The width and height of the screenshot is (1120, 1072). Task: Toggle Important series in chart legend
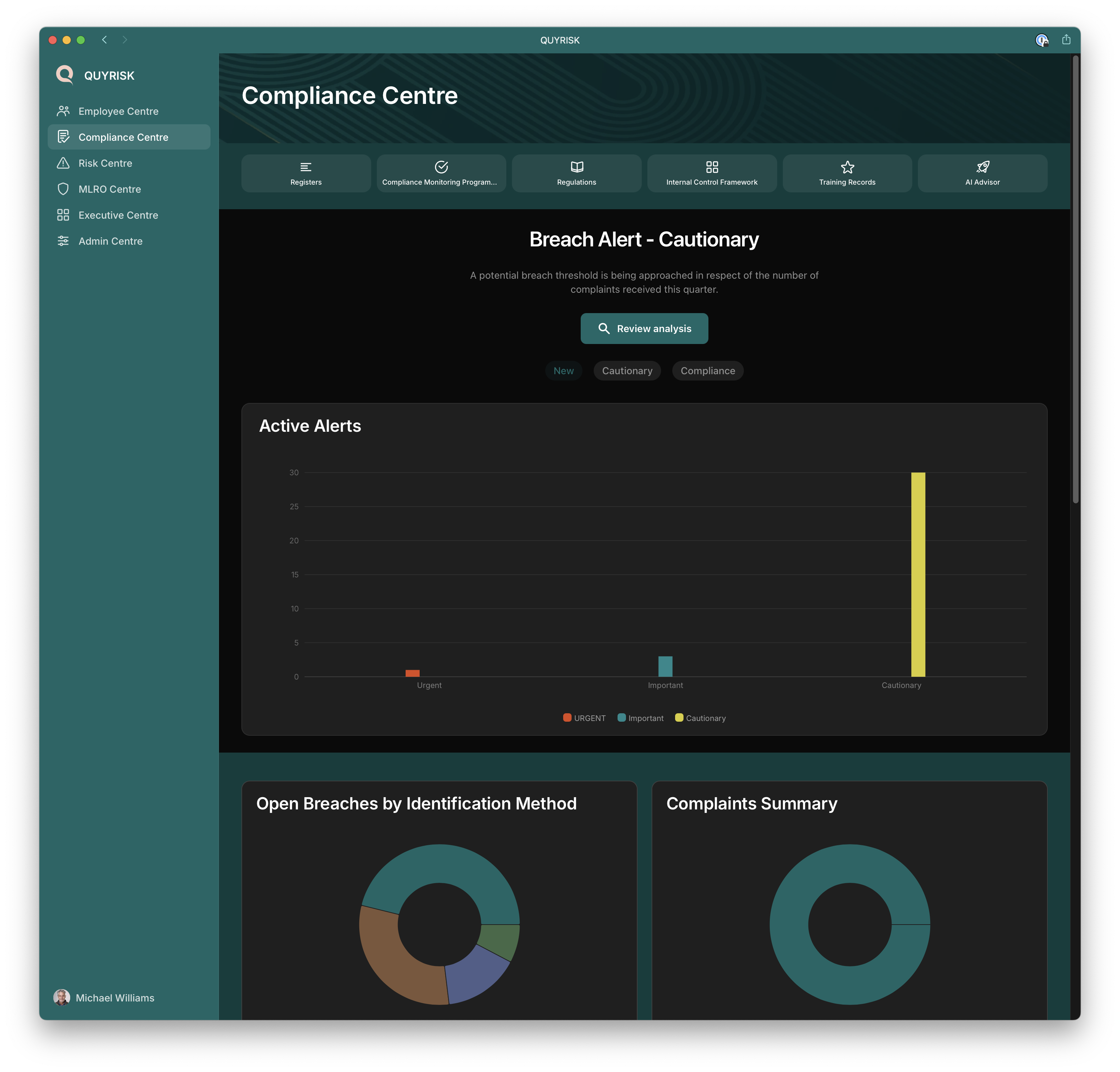(x=640, y=718)
